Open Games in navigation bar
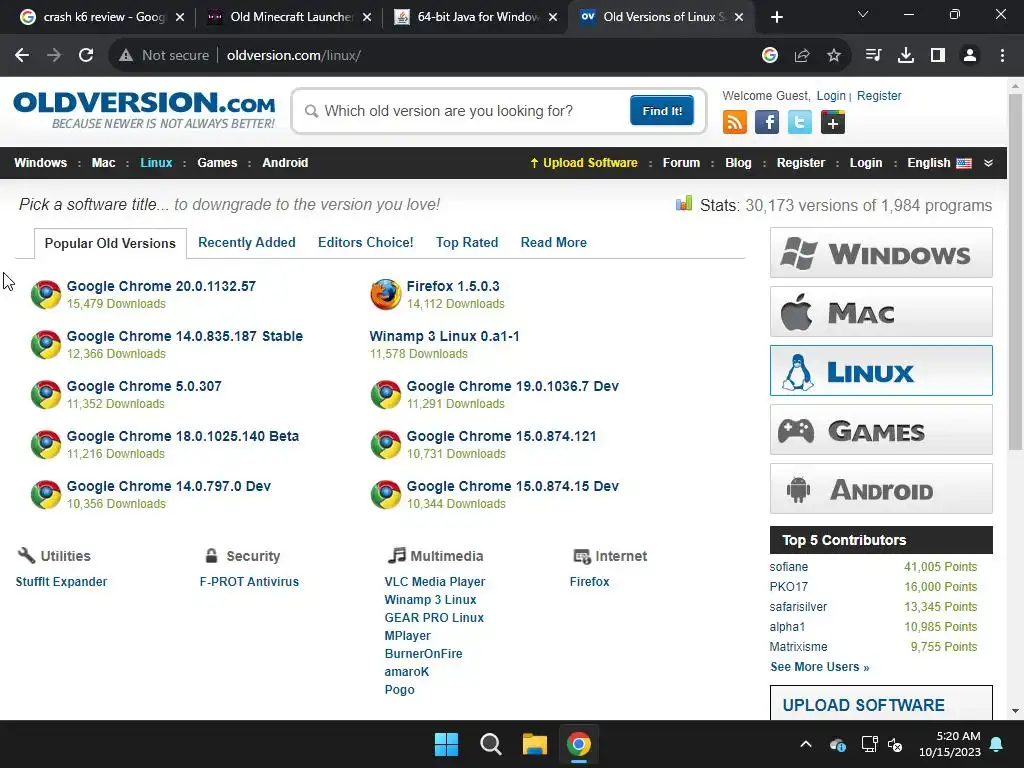This screenshot has height=768, width=1024. (217, 163)
